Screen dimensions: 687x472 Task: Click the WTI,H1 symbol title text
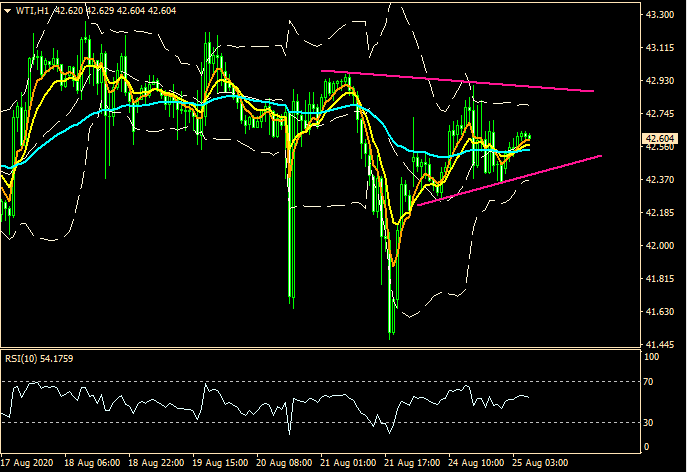pyautogui.click(x=31, y=10)
